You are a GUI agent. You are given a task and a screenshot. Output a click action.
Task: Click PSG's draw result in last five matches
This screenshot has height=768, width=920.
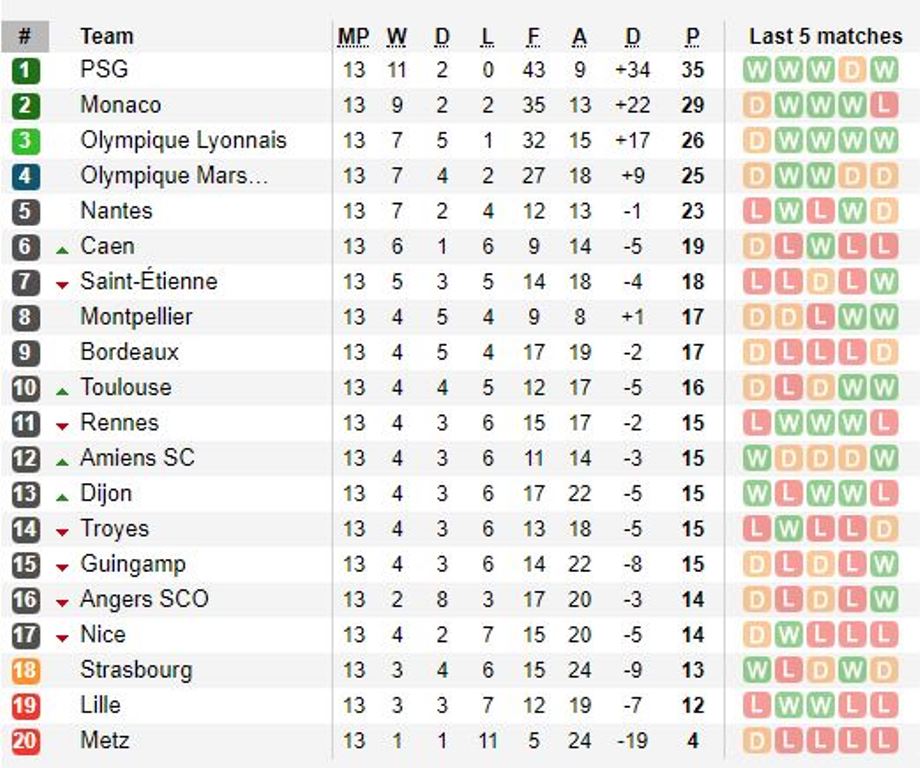(852, 70)
